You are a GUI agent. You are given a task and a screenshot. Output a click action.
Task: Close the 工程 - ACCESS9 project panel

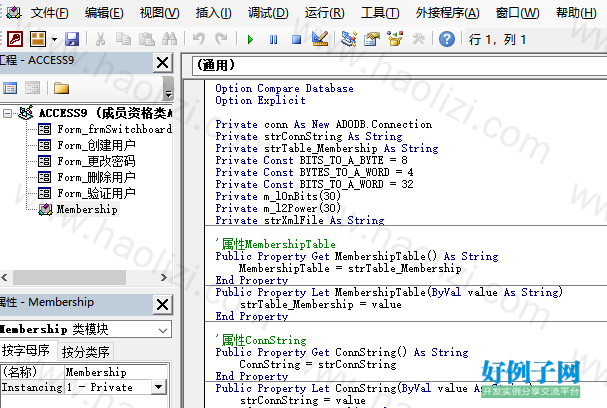coord(163,62)
